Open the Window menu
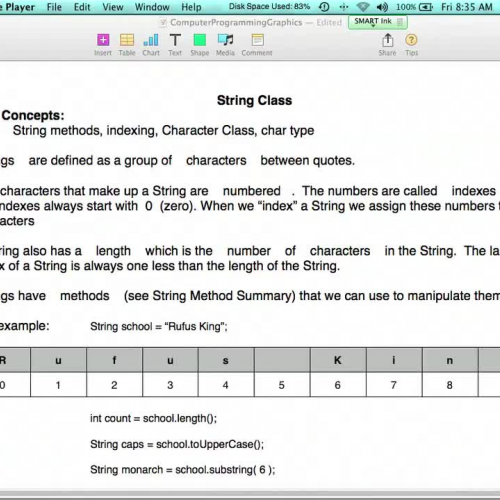The height and width of the screenshot is (500, 500). (152, 7)
